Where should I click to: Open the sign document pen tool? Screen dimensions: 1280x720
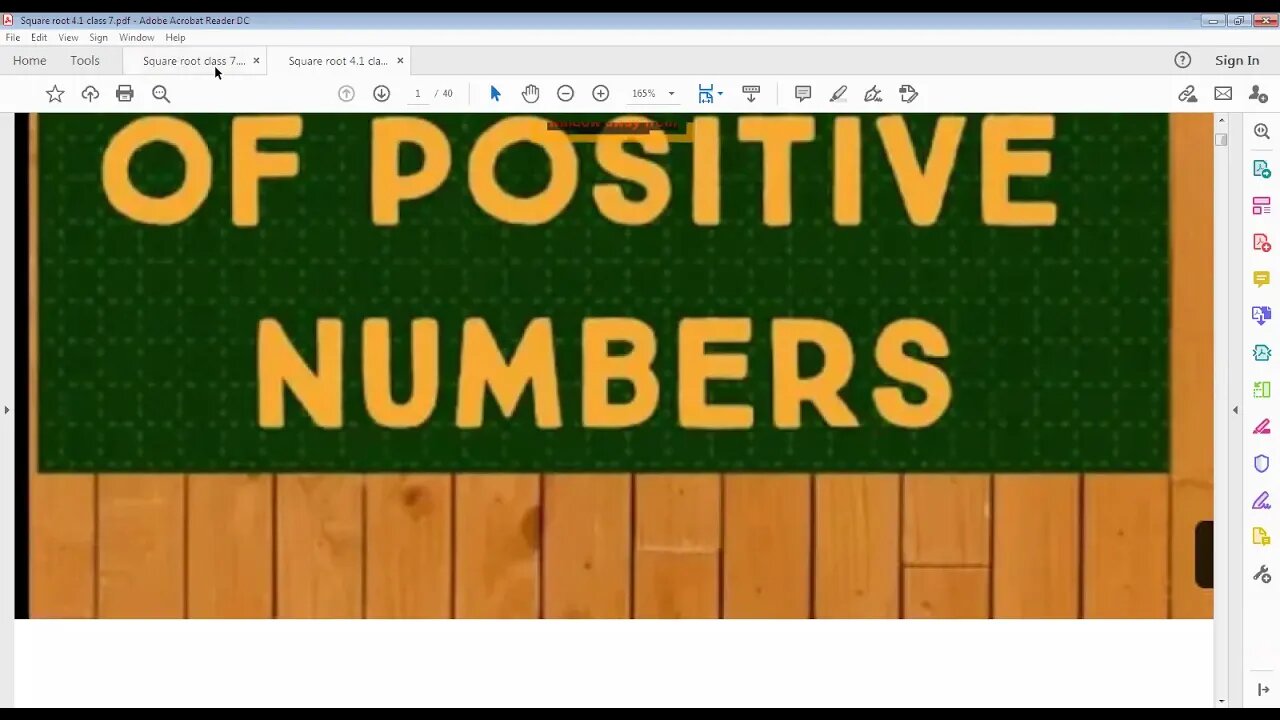(x=873, y=94)
